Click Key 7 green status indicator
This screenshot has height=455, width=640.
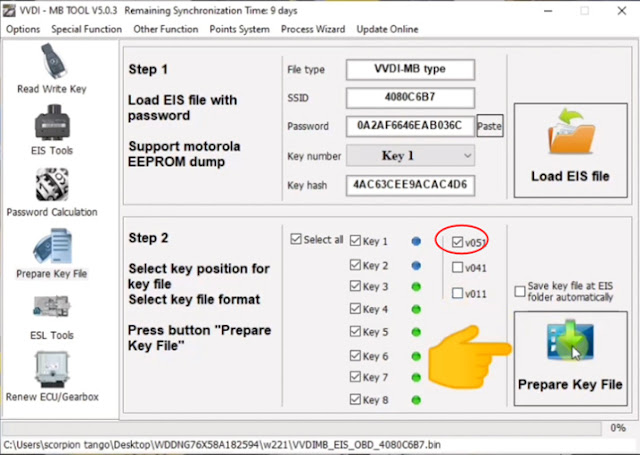416,377
